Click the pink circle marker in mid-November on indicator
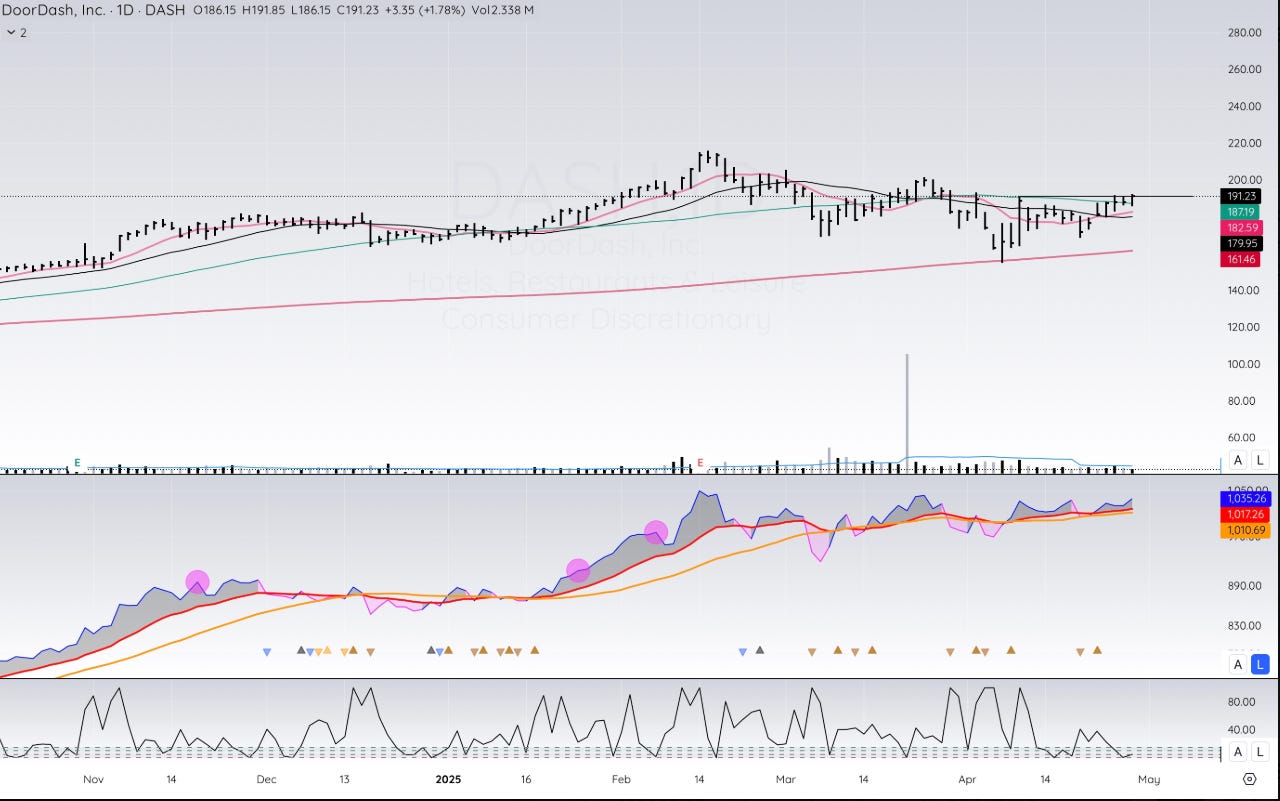The image size is (1280, 801). pos(197,581)
